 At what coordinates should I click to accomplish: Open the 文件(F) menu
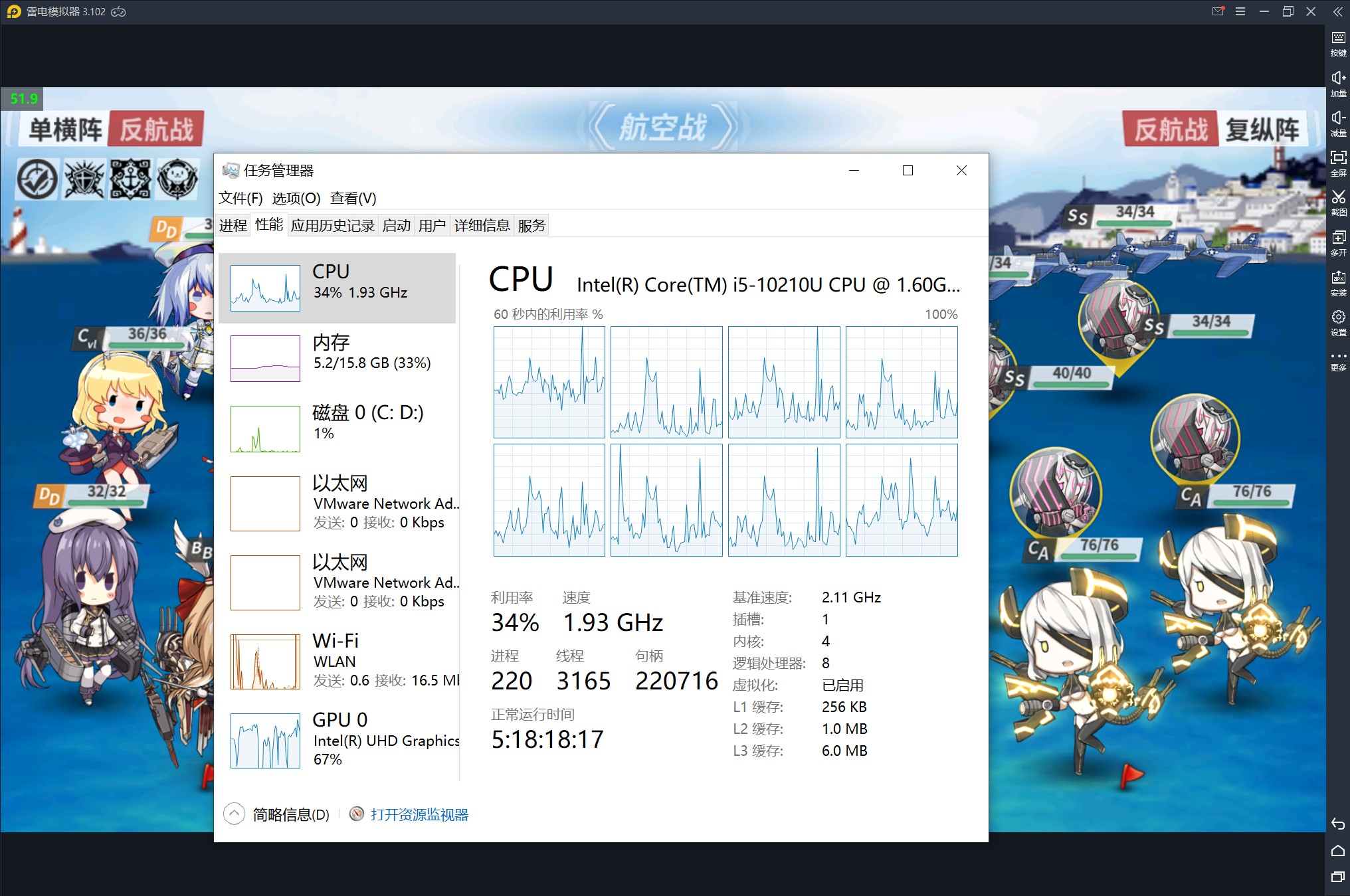(241, 198)
